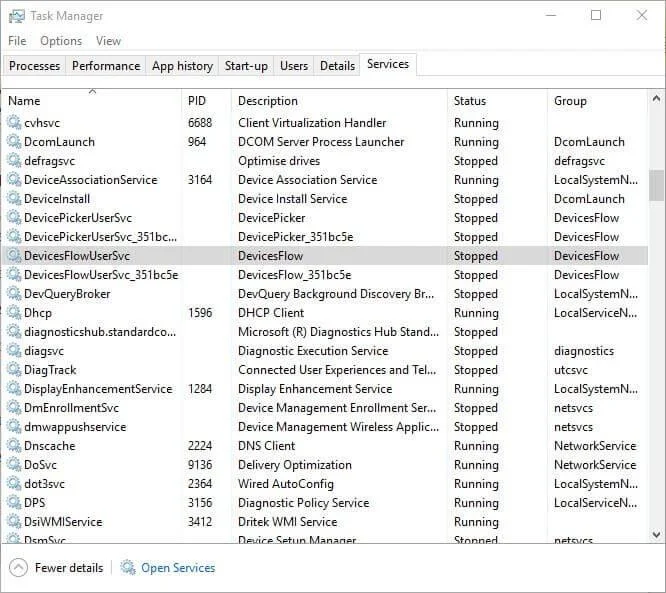Image resolution: width=666 pixels, height=593 pixels.
Task: Click the defragsvc group cell
Action: pyautogui.click(x=579, y=161)
